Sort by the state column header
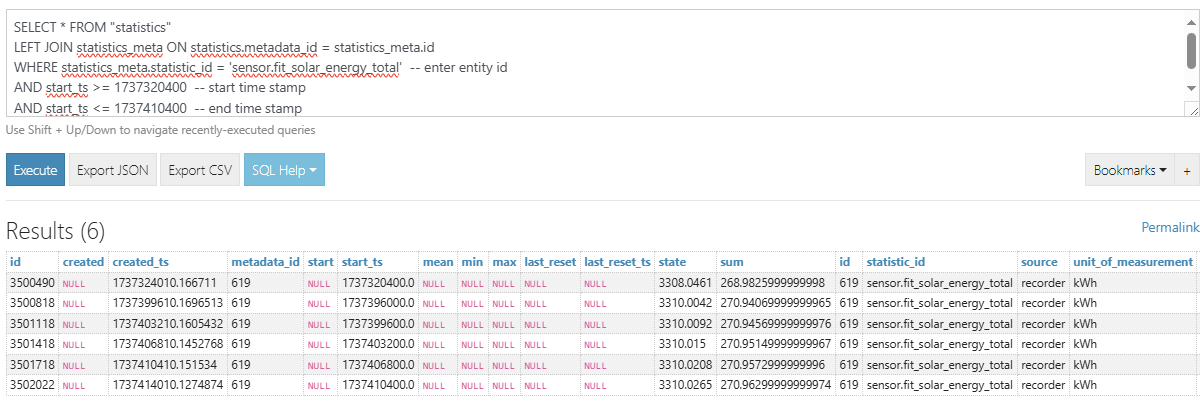The image size is (1200, 405). point(672,262)
